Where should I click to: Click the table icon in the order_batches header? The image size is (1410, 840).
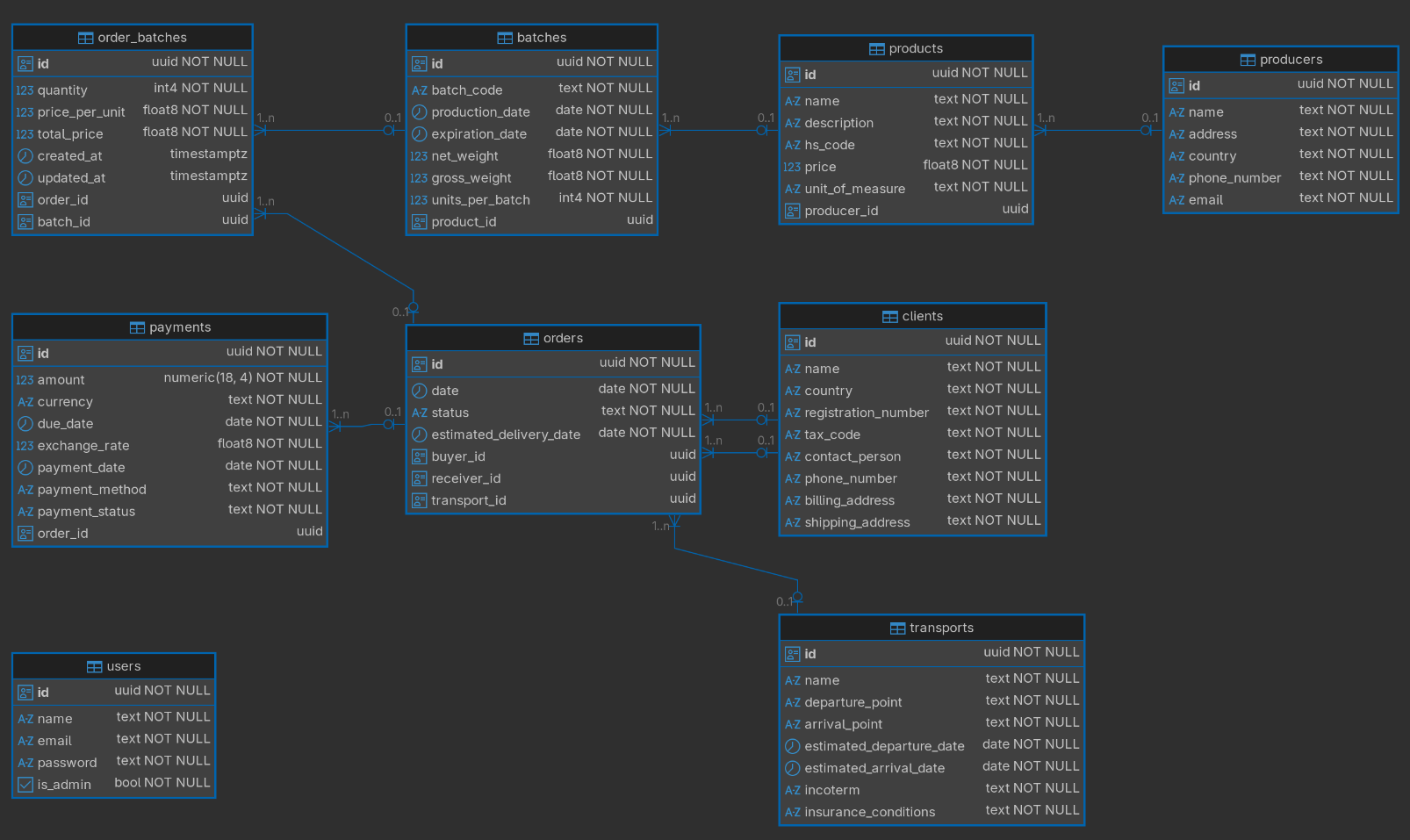(x=85, y=39)
